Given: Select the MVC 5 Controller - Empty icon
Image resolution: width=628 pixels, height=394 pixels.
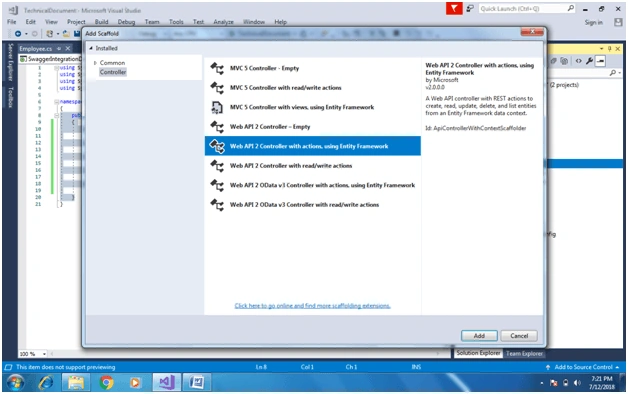Looking at the screenshot, I should click(x=217, y=68).
